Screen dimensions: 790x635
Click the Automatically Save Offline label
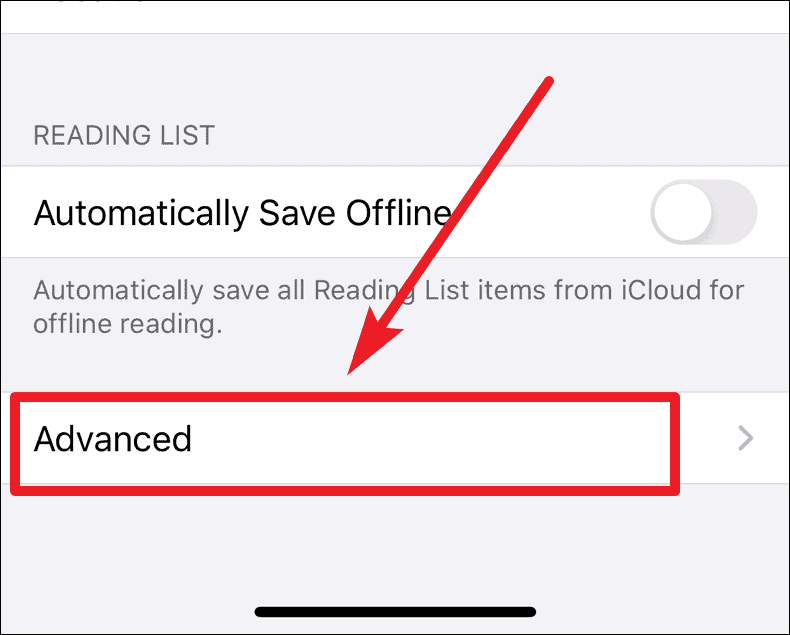pyautogui.click(x=242, y=213)
